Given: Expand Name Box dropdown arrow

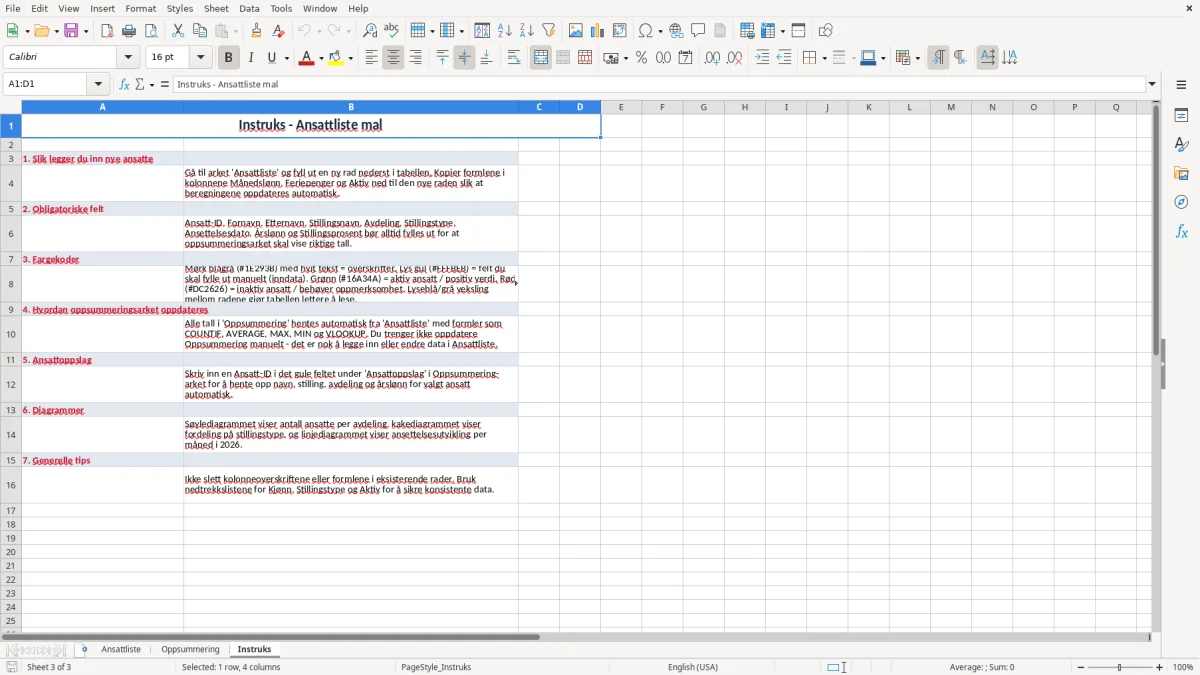Looking at the screenshot, I should 98,85.
